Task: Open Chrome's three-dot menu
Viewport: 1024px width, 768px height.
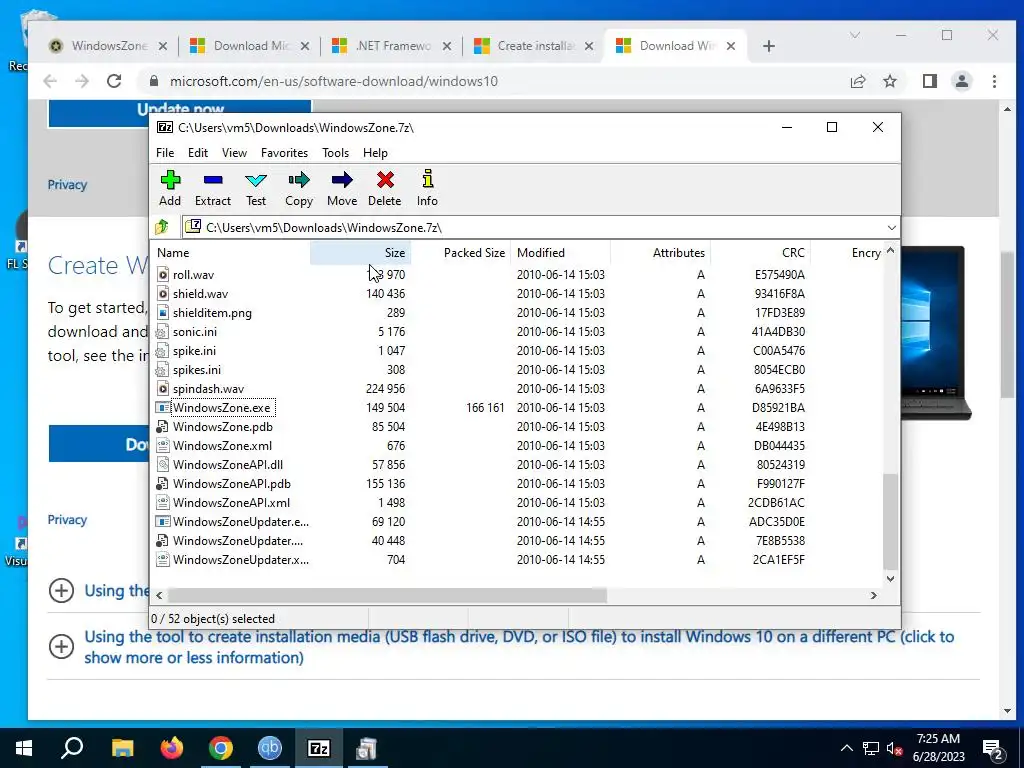Action: pyautogui.click(x=994, y=81)
